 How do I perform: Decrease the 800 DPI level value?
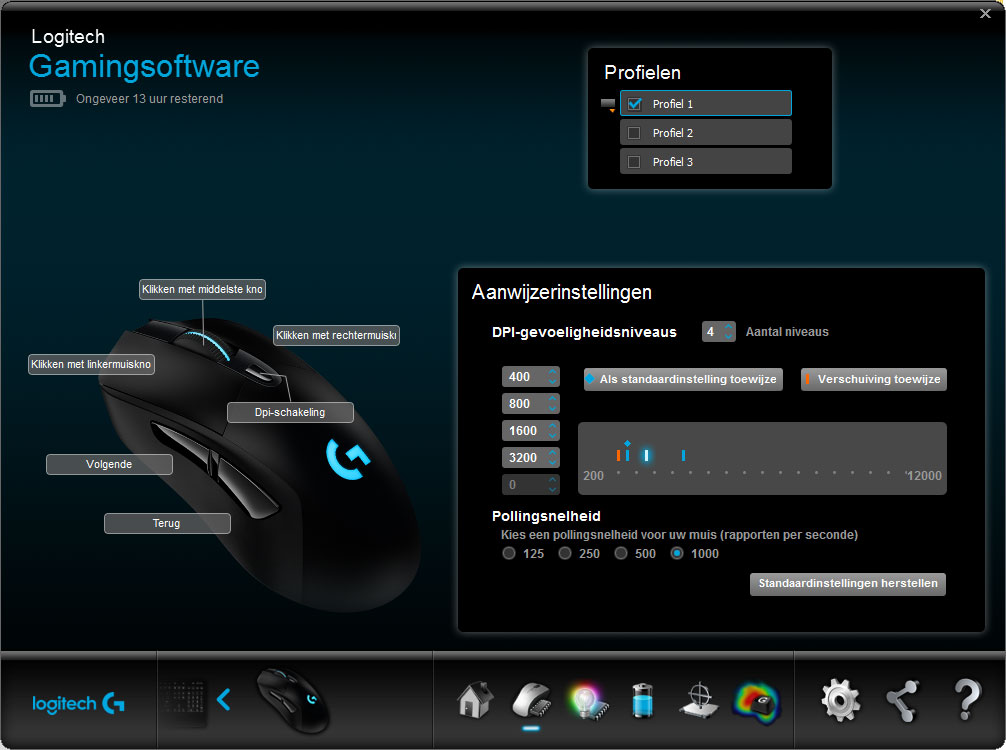tap(552, 408)
